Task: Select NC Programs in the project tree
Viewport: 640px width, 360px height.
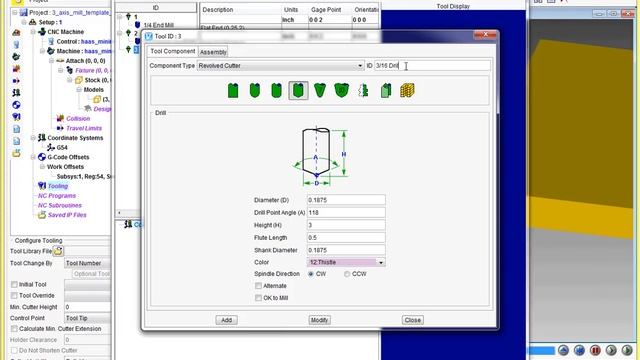Action: click(x=57, y=196)
